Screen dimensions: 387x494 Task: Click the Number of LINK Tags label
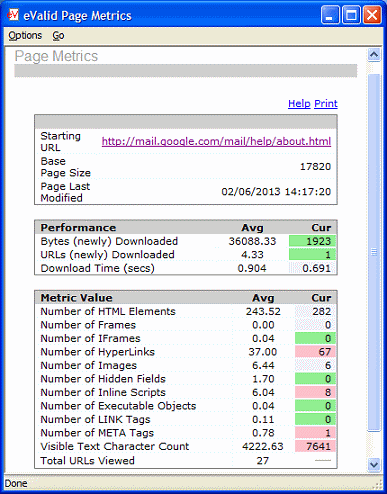click(x=95, y=419)
